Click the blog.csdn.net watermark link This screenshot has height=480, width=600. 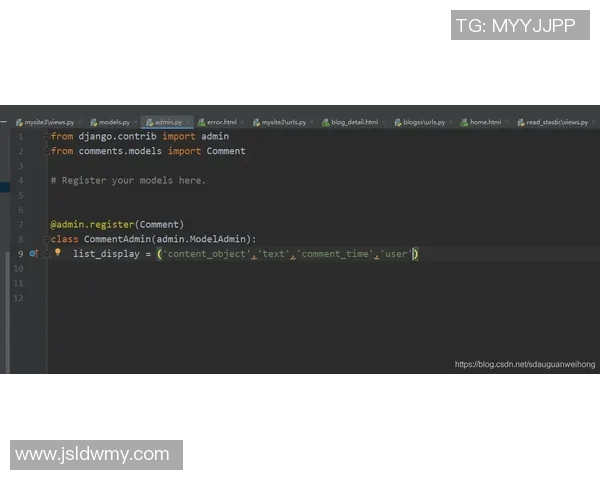524,365
